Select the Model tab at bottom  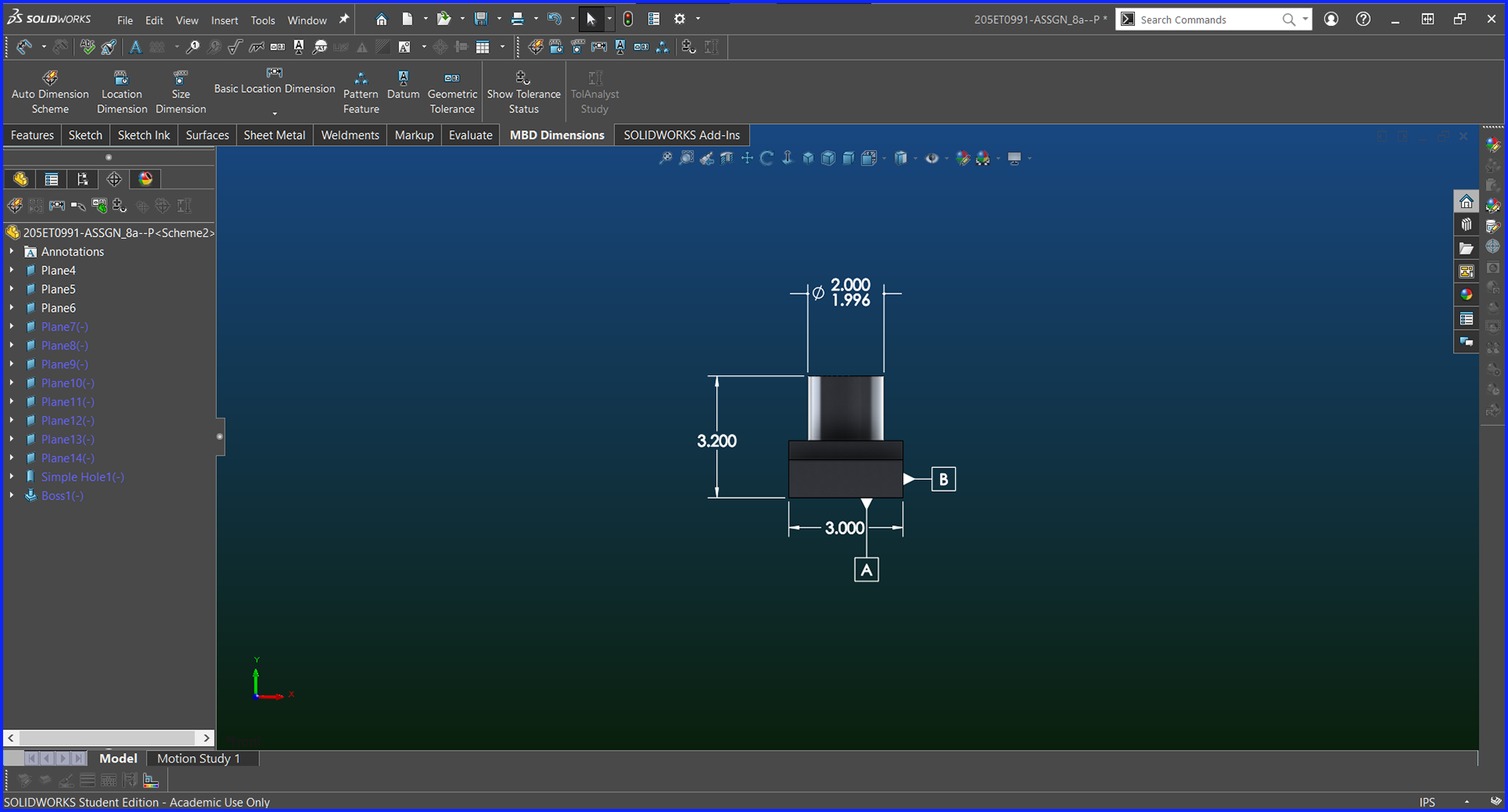point(118,759)
